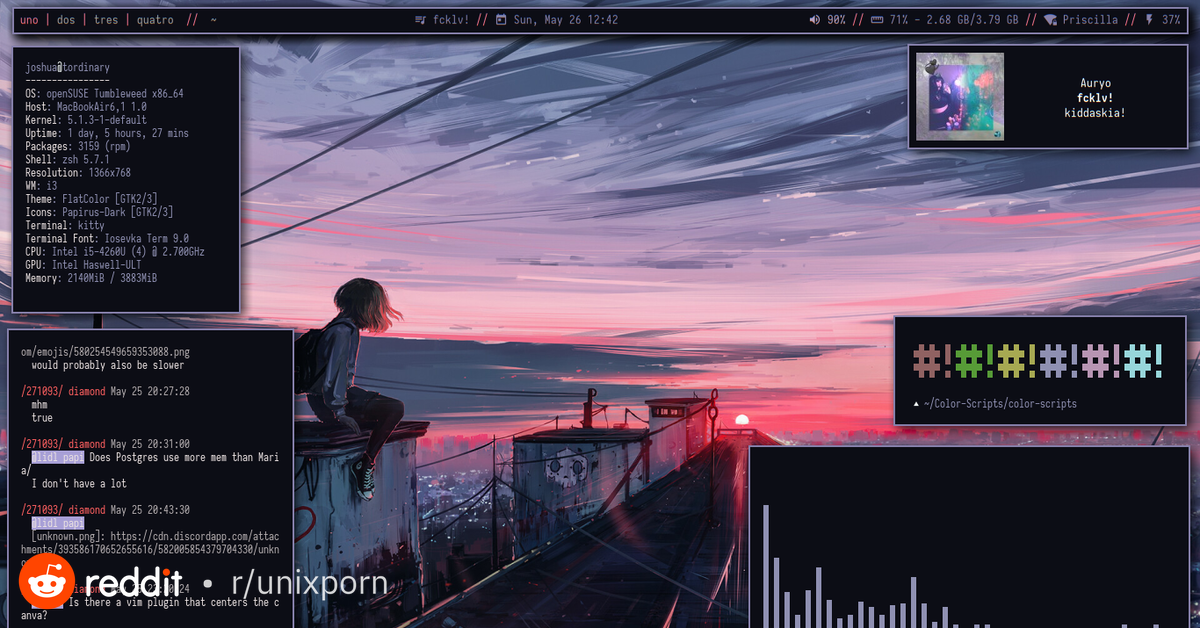Click the 'diamond May 25 20:43:30' message header

coord(129,509)
